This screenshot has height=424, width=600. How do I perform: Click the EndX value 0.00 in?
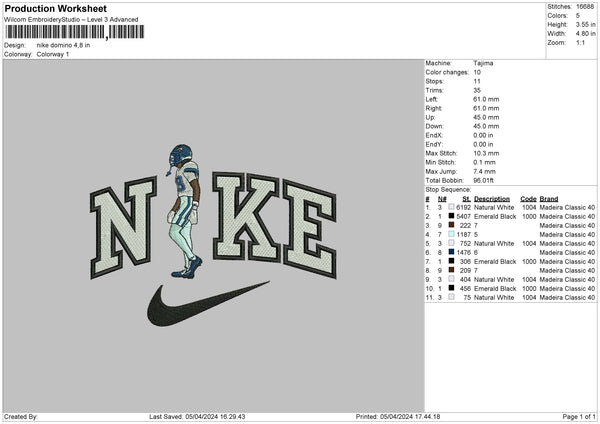[483, 135]
